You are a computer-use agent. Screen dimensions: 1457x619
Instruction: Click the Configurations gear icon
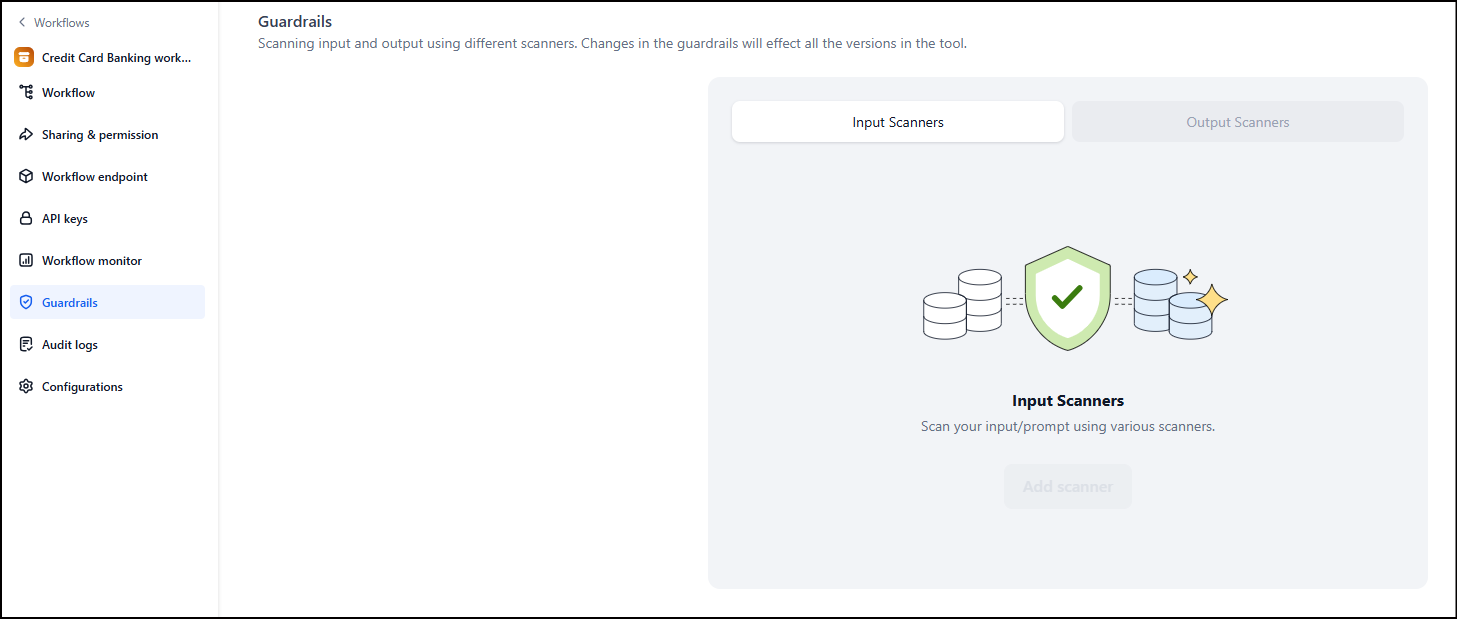[26, 387]
